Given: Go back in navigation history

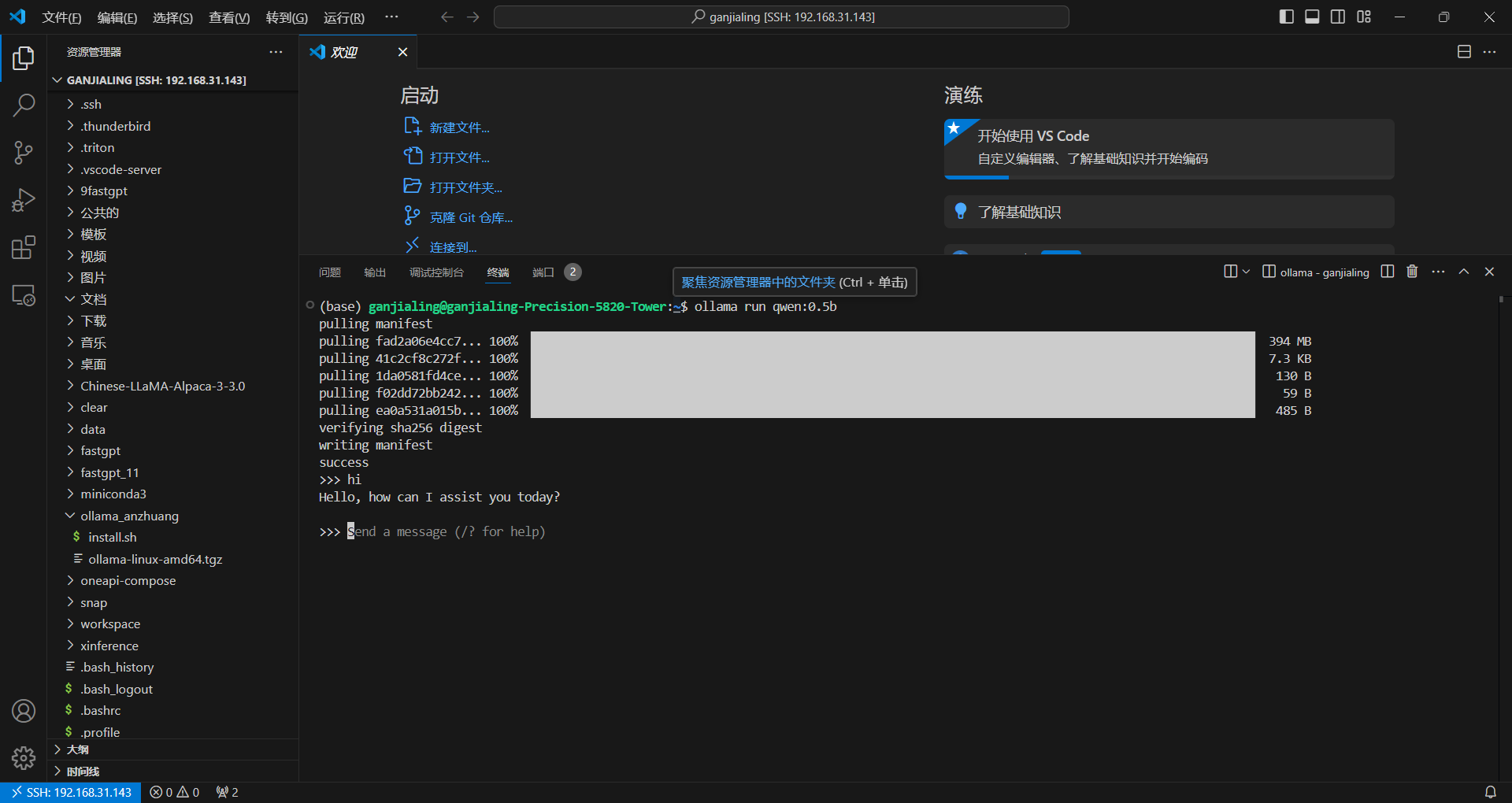Looking at the screenshot, I should [447, 17].
